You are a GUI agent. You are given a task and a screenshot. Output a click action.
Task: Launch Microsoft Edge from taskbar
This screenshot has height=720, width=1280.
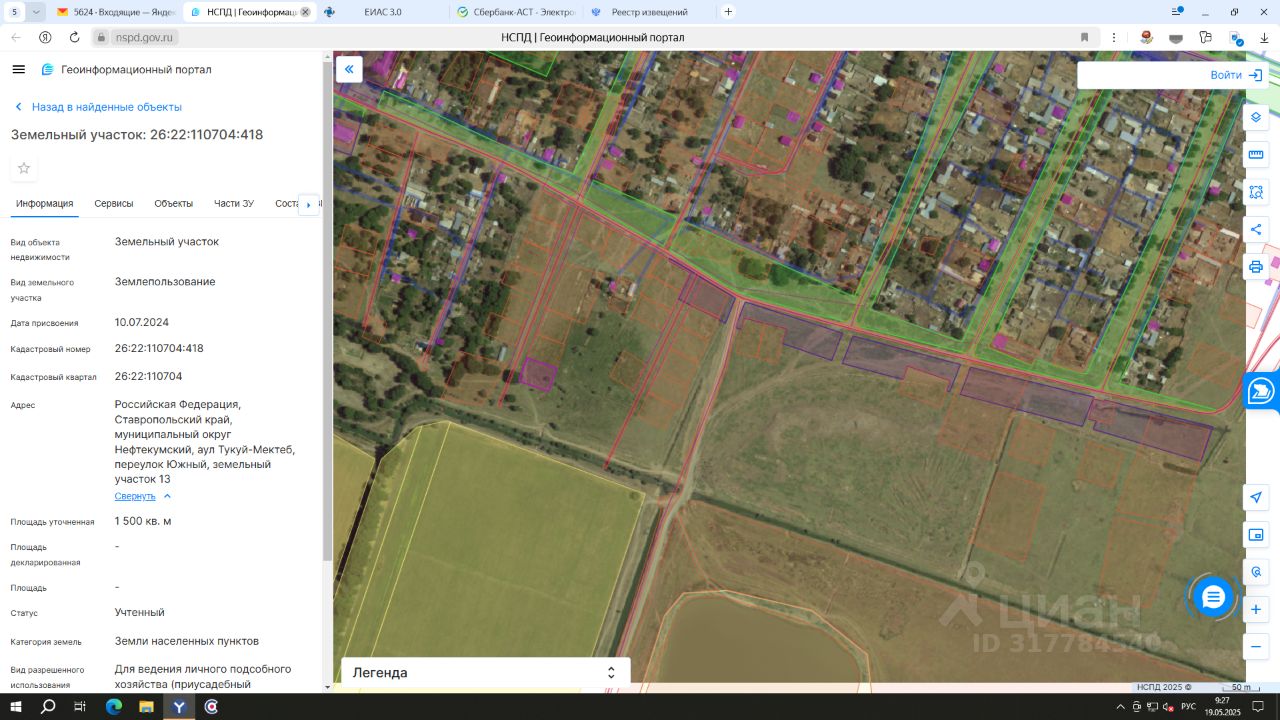tap(113, 707)
